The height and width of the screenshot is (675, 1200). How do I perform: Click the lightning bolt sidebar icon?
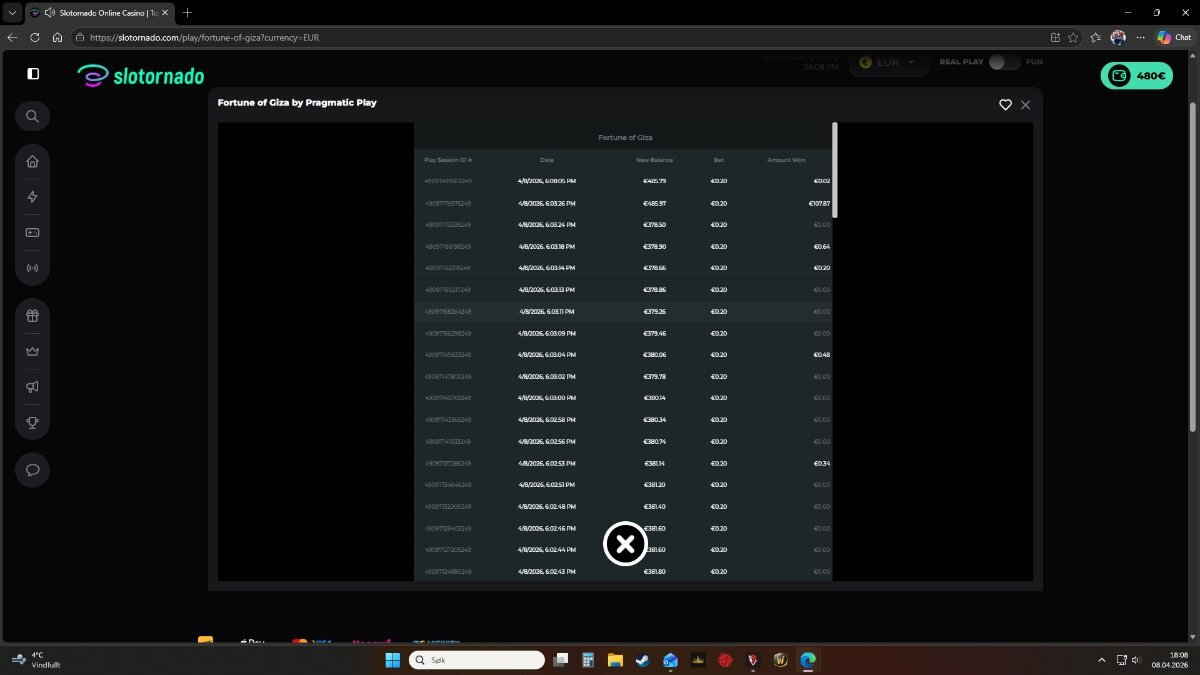[32, 197]
